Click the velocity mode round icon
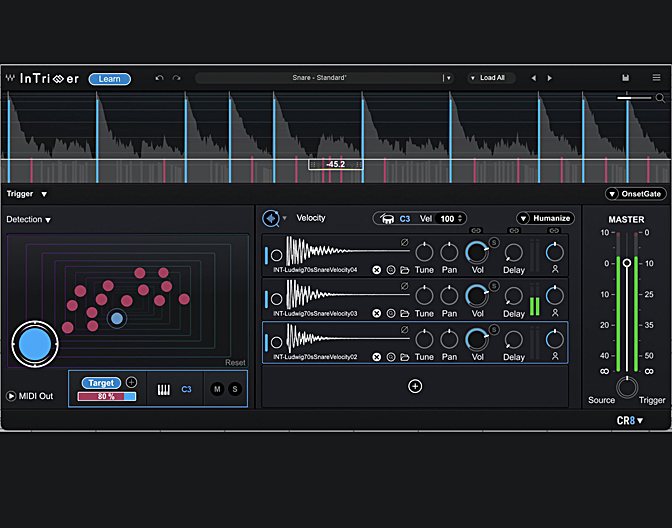Viewport: 672px width, 528px height. (x=270, y=219)
